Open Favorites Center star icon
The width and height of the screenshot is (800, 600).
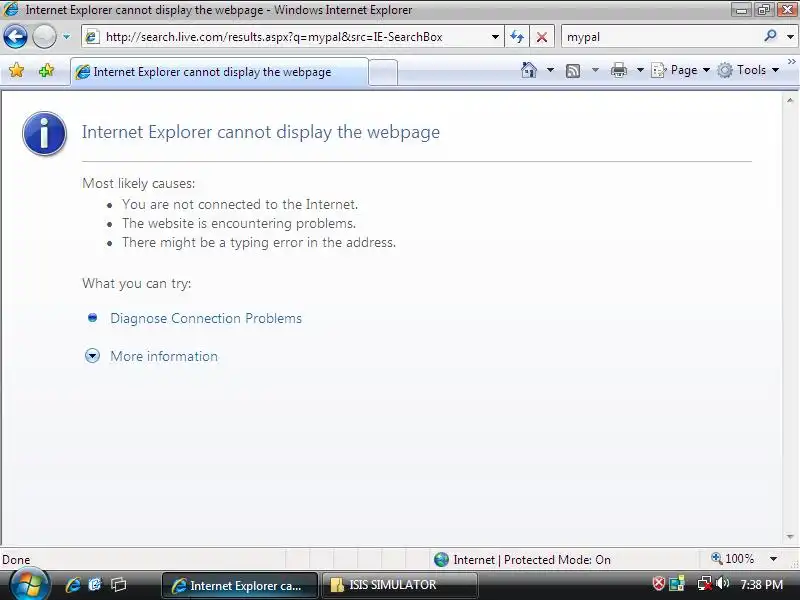coord(16,70)
